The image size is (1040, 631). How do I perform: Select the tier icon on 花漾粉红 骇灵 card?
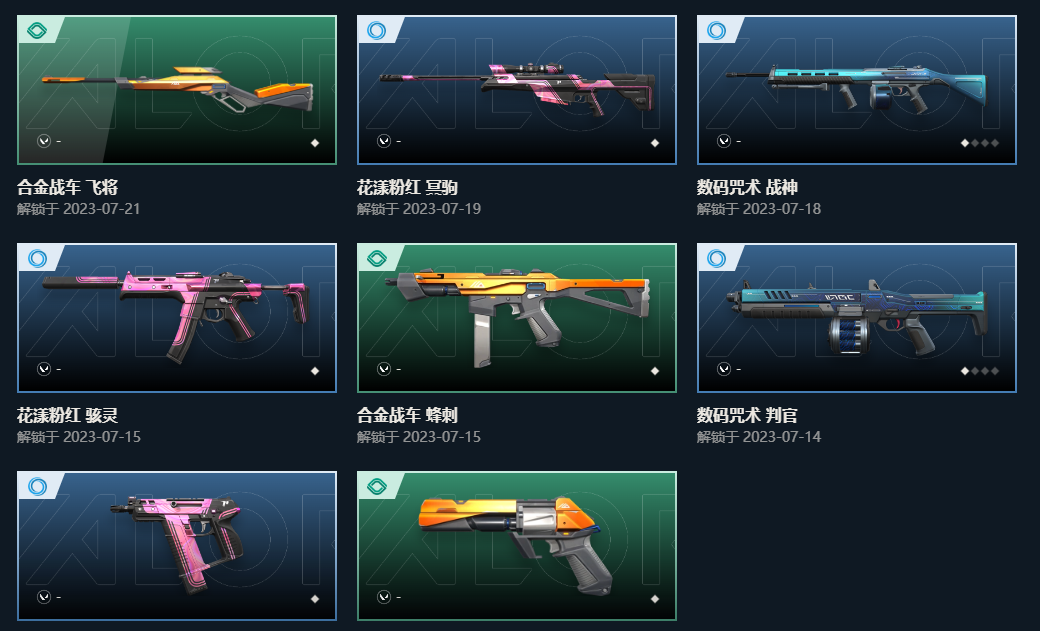(36, 258)
